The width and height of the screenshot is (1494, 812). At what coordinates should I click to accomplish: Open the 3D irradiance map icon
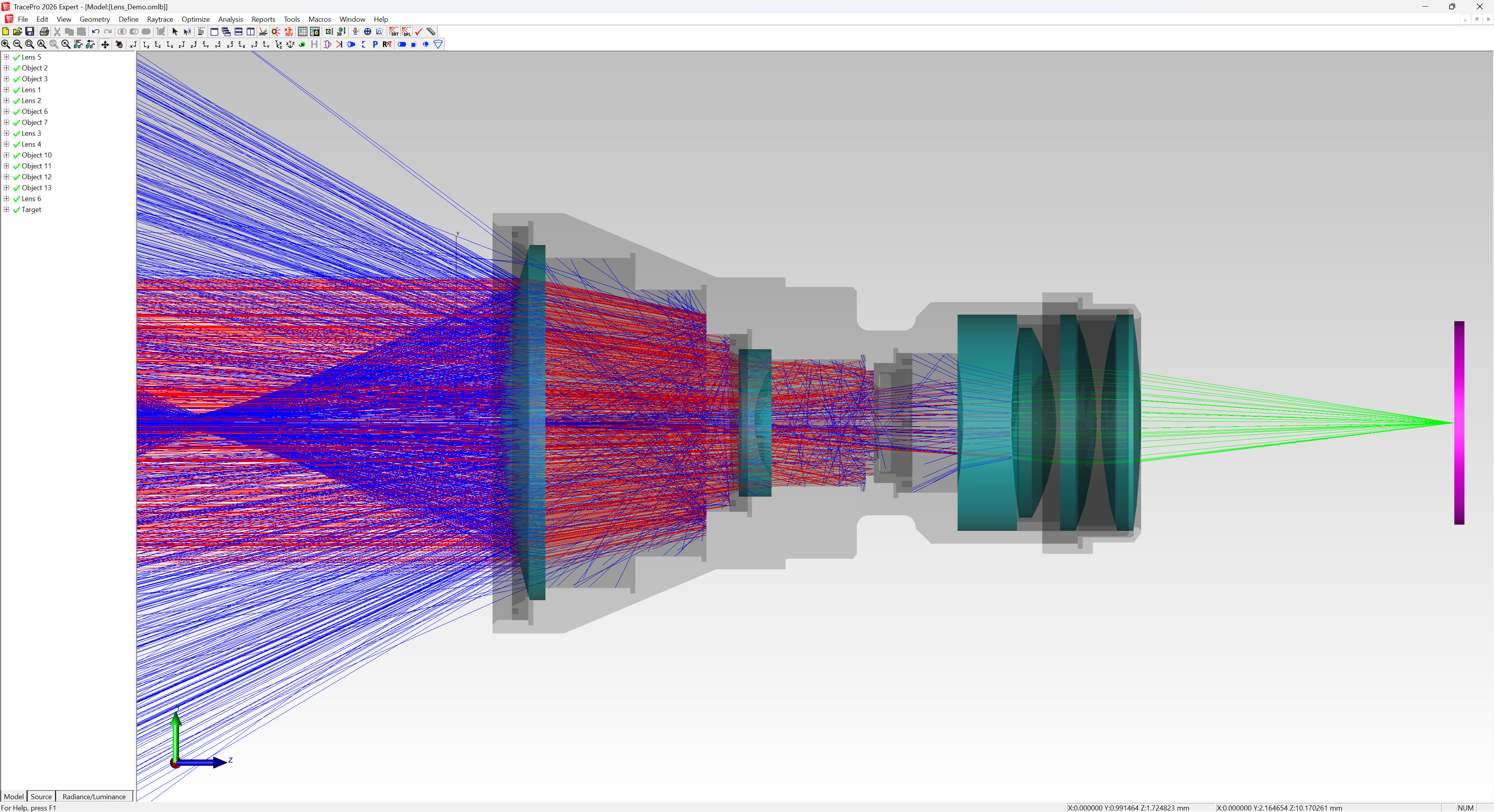(x=341, y=32)
